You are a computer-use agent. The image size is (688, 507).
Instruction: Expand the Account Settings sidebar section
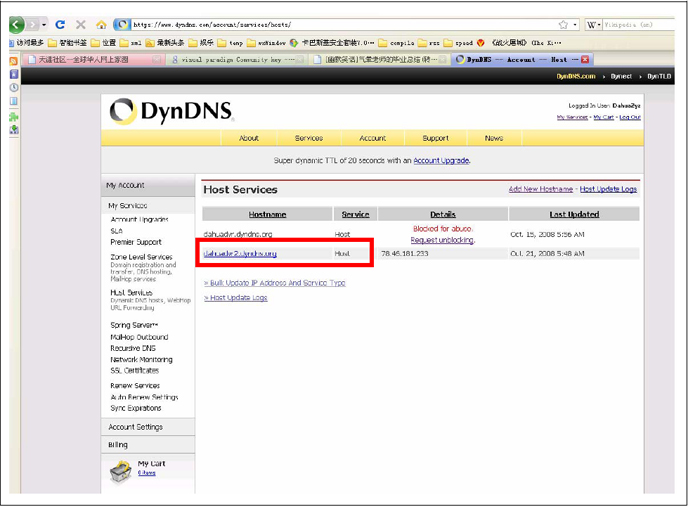pos(148,427)
